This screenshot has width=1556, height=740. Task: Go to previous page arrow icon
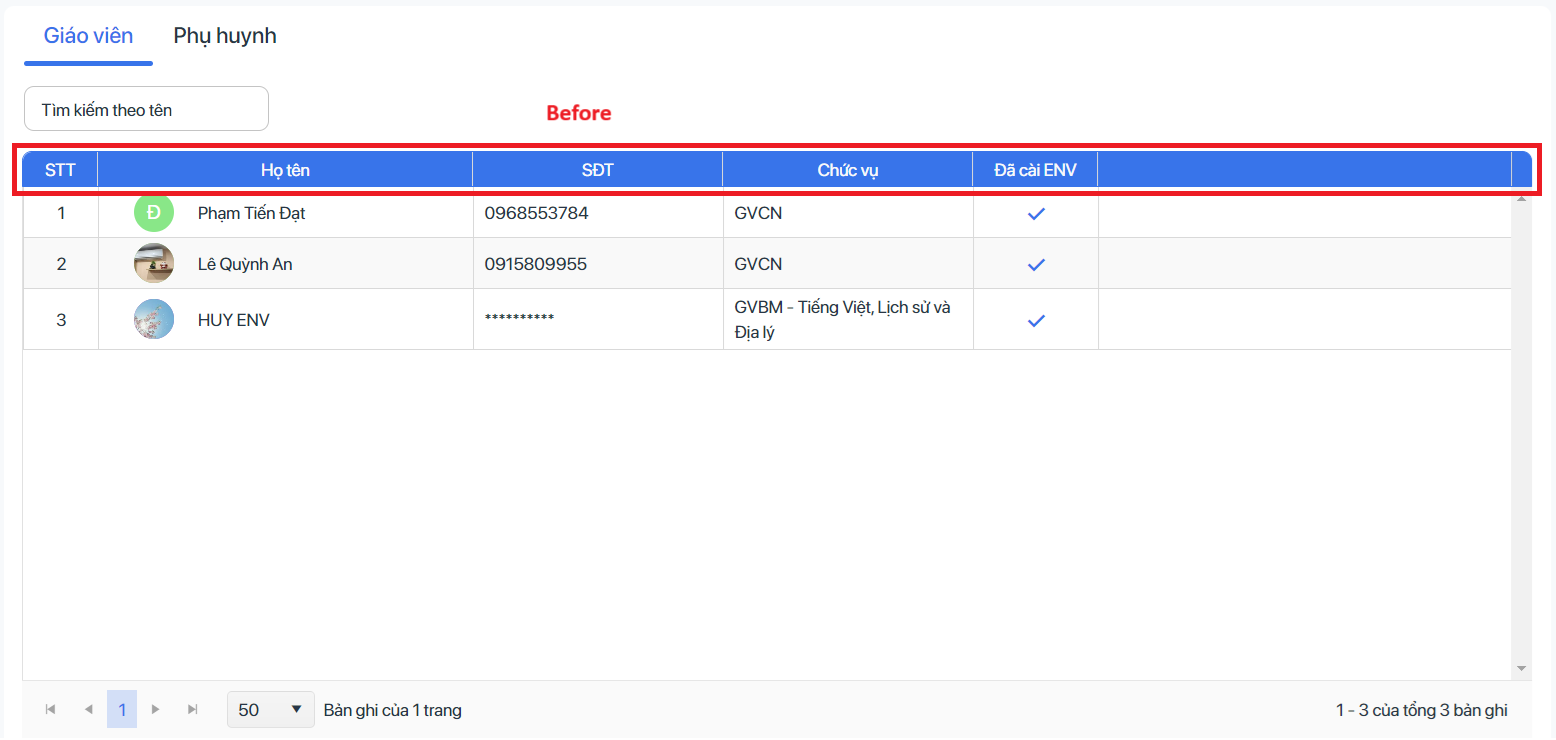click(x=88, y=709)
